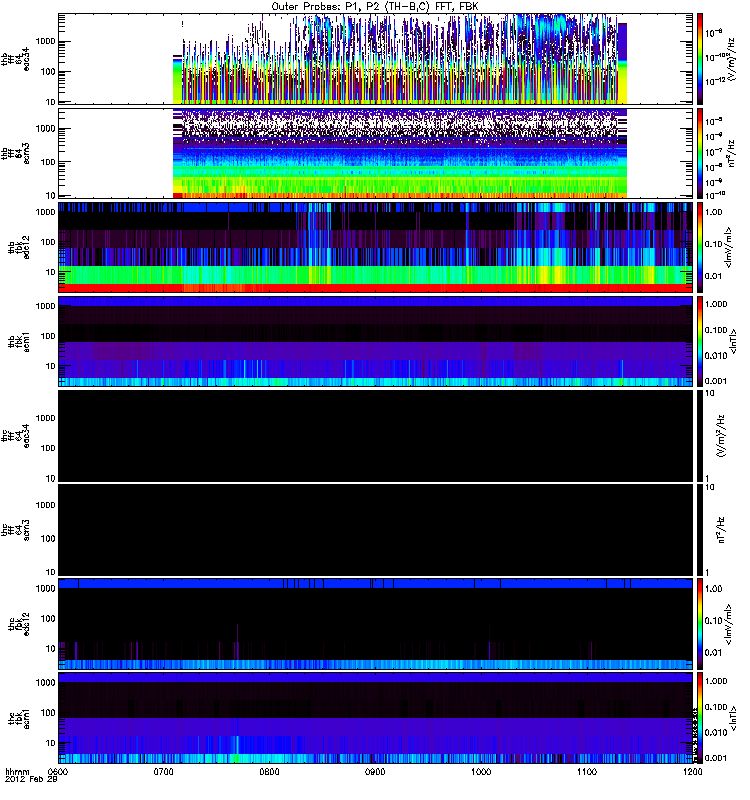This screenshot has height=800, width=750.
Task: Click the empty thc fft edc34 panel
Action: (x=375, y=435)
